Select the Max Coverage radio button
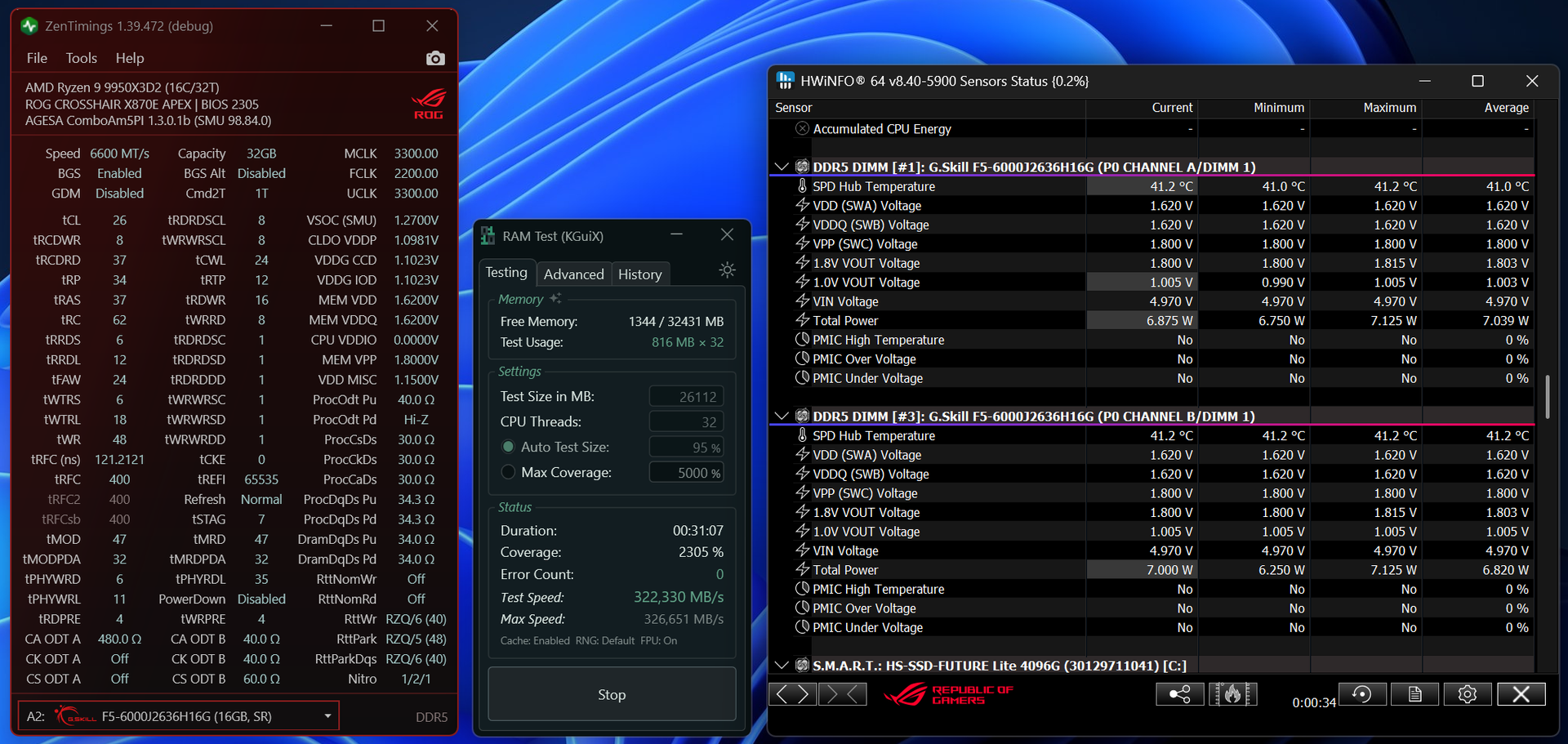This screenshot has width=1568, height=744. (508, 472)
